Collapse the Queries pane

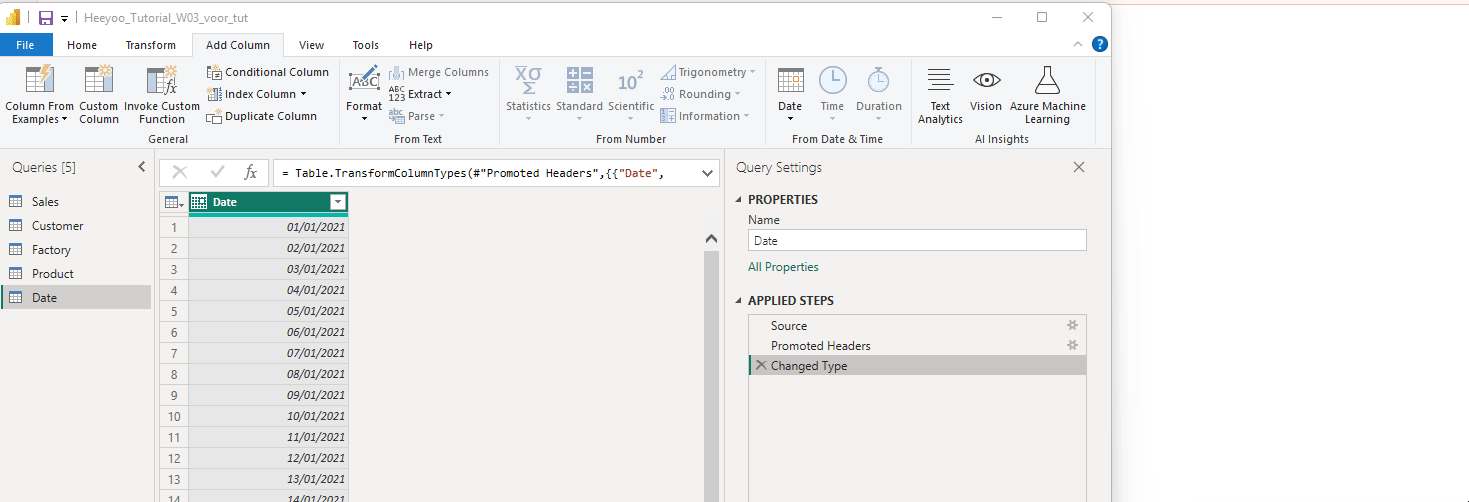click(x=141, y=167)
